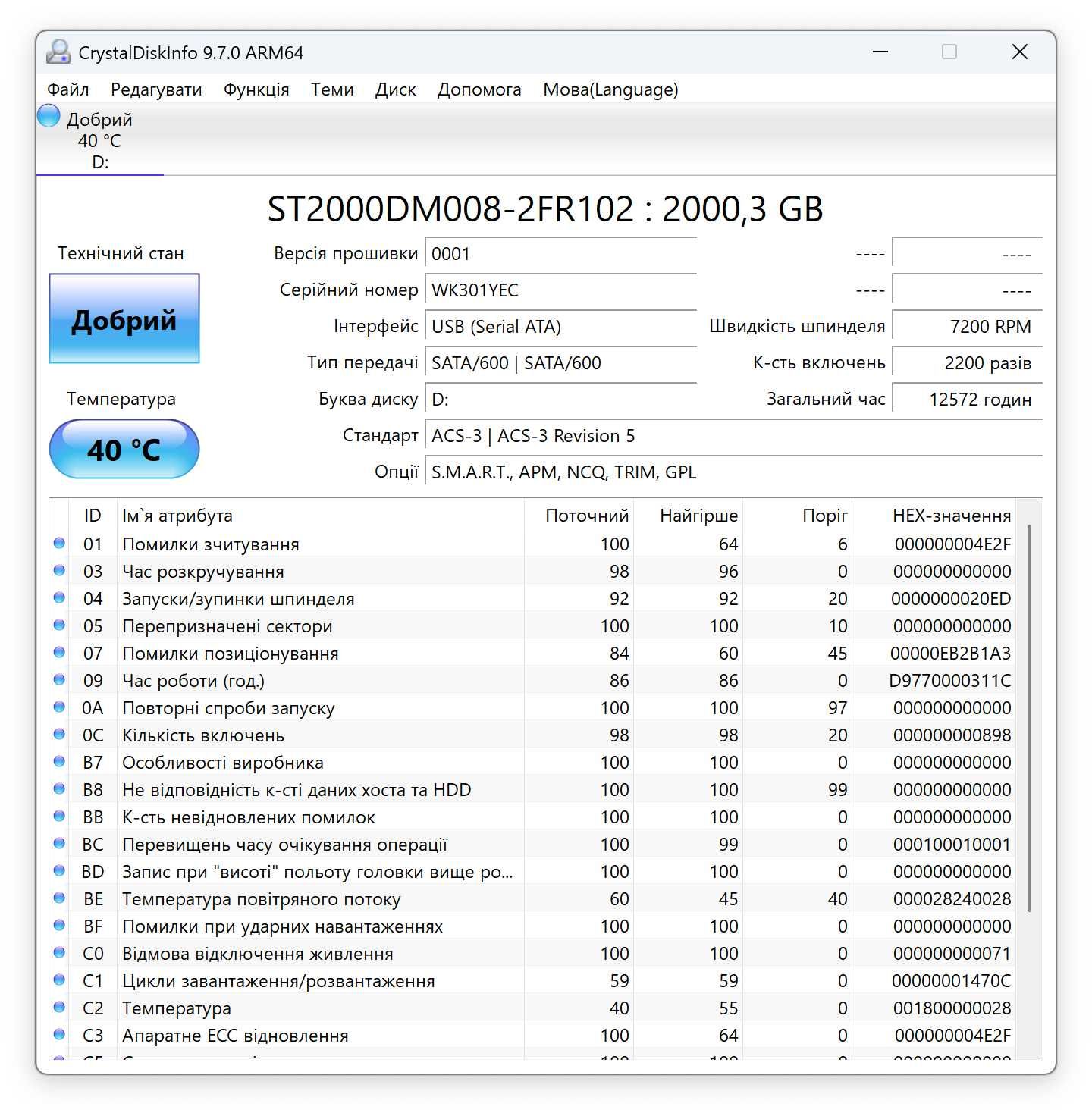Click hex value 000000000898

tap(952, 735)
